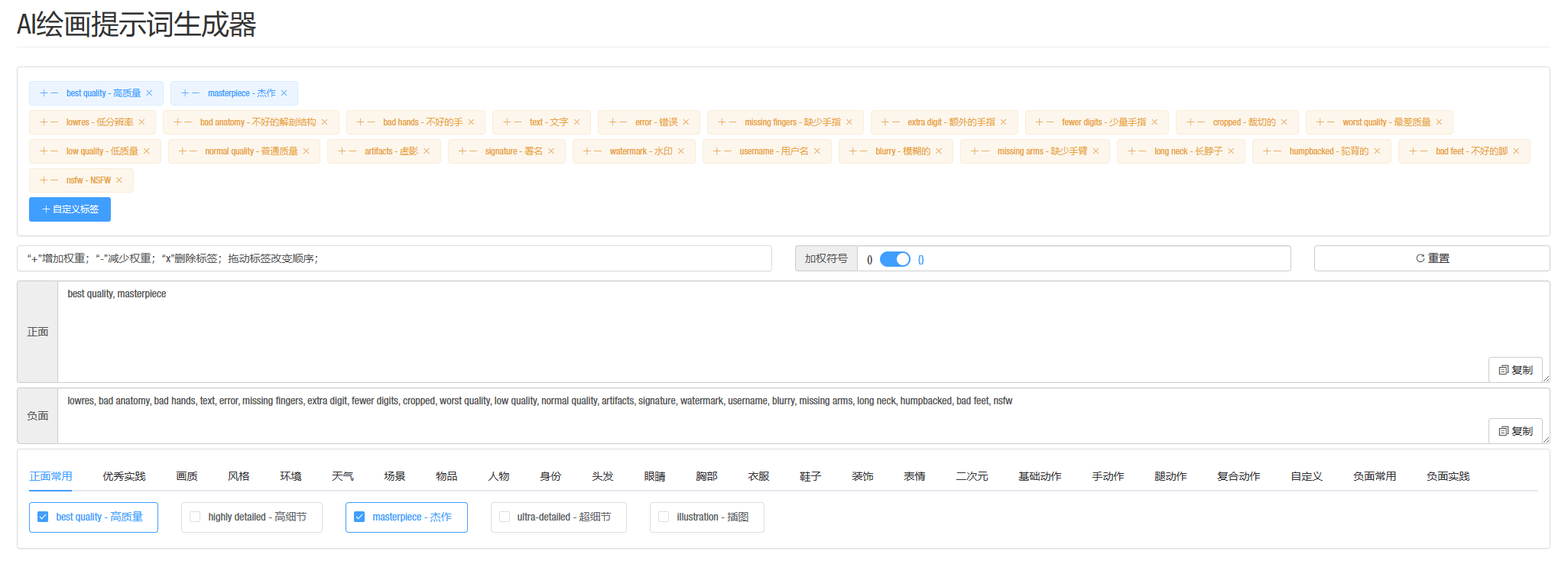Remove the signature tag

[x=550, y=151]
